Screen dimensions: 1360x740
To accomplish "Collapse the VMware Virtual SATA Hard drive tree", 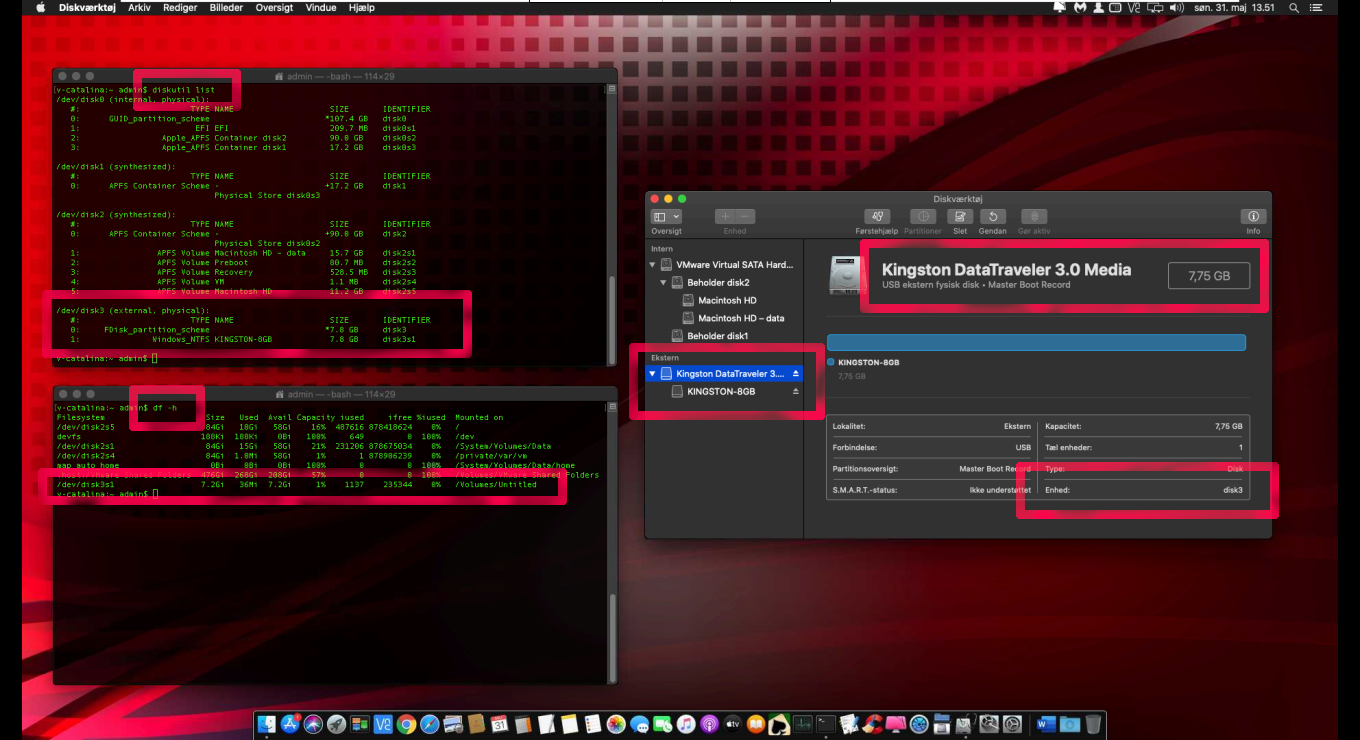I will point(654,265).
